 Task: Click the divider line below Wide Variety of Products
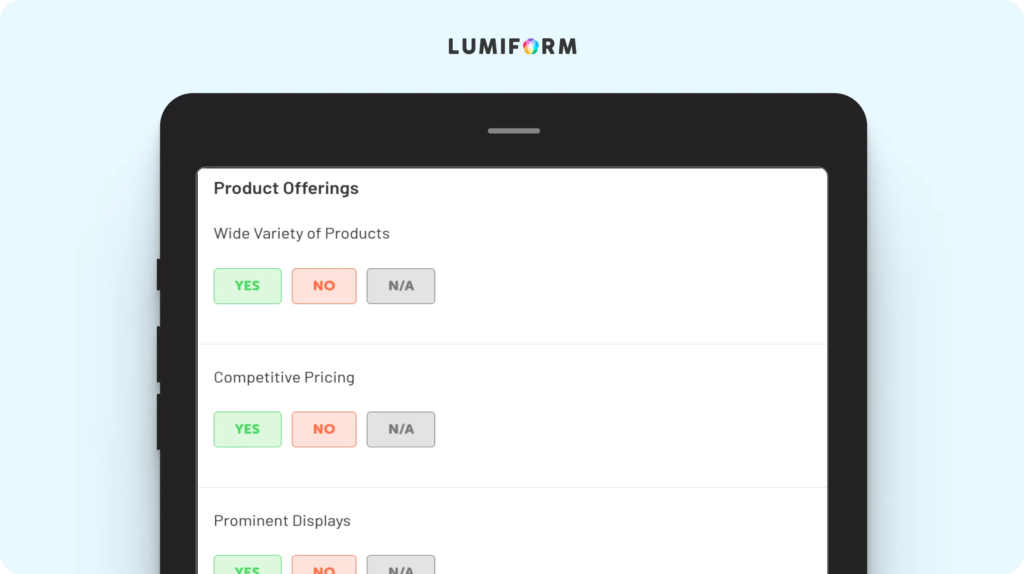pyautogui.click(x=512, y=344)
